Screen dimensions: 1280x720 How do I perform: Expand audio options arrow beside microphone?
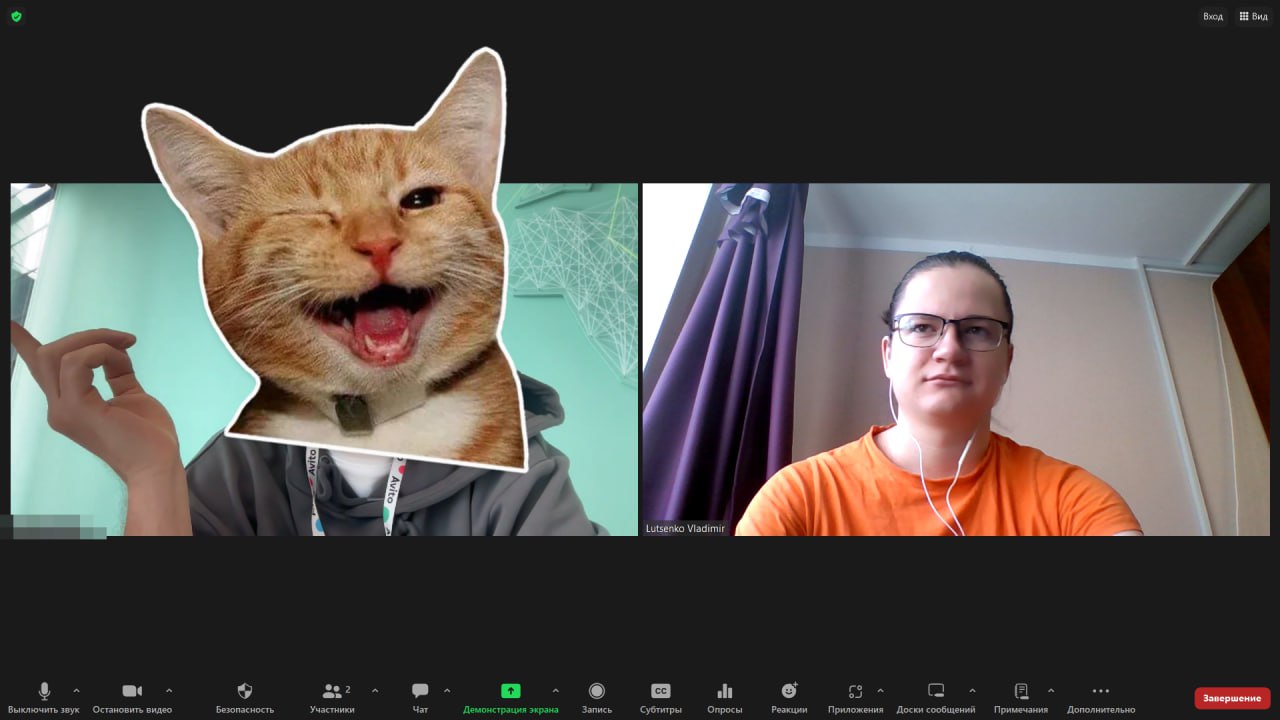pyautogui.click(x=76, y=690)
